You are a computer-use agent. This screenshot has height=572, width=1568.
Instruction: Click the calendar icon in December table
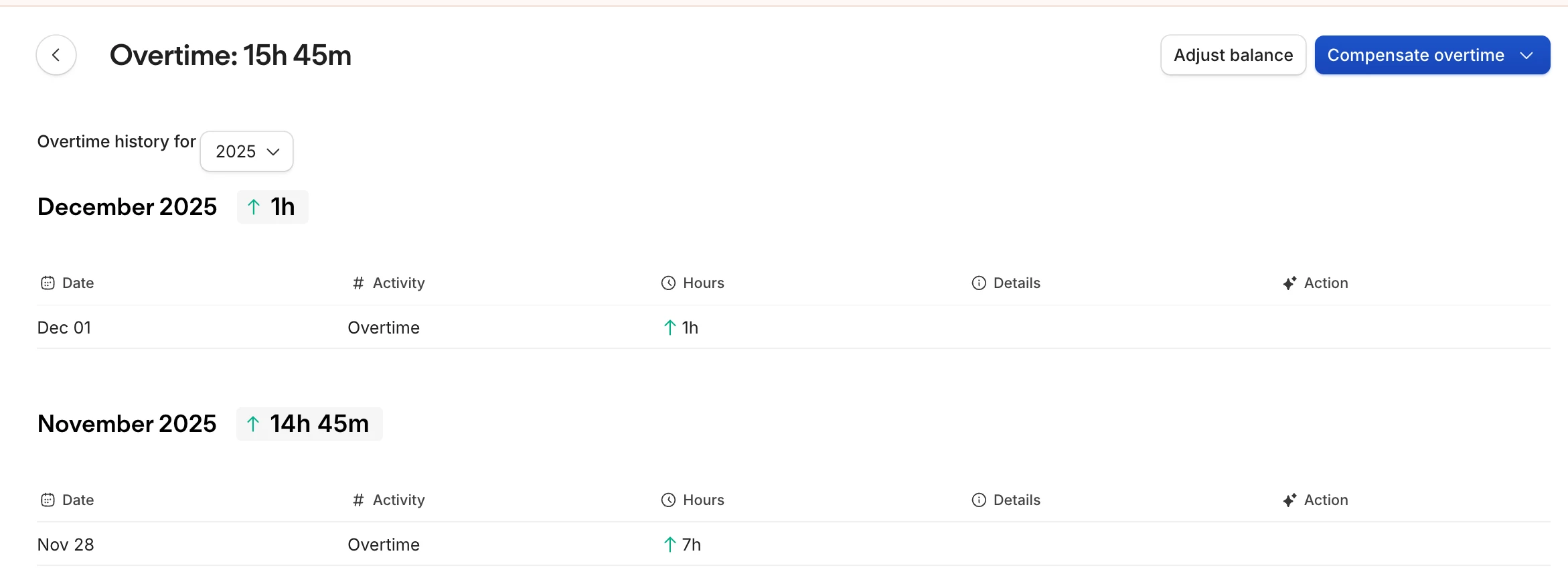click(48, 283)
